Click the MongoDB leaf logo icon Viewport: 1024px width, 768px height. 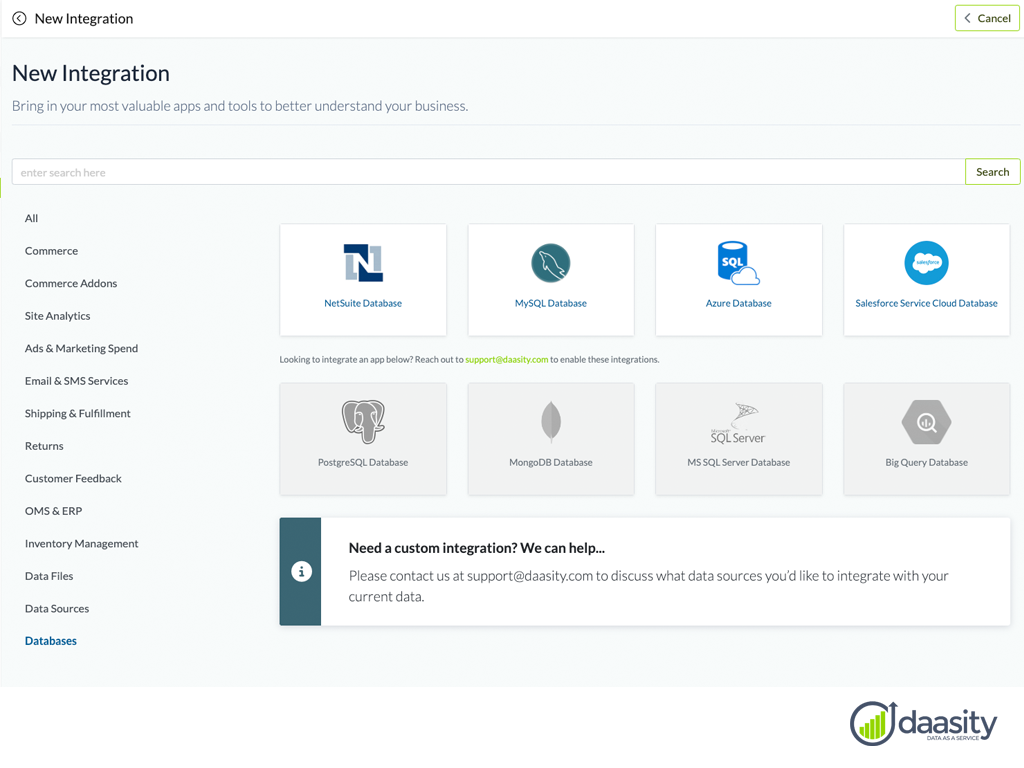[551, 421]
